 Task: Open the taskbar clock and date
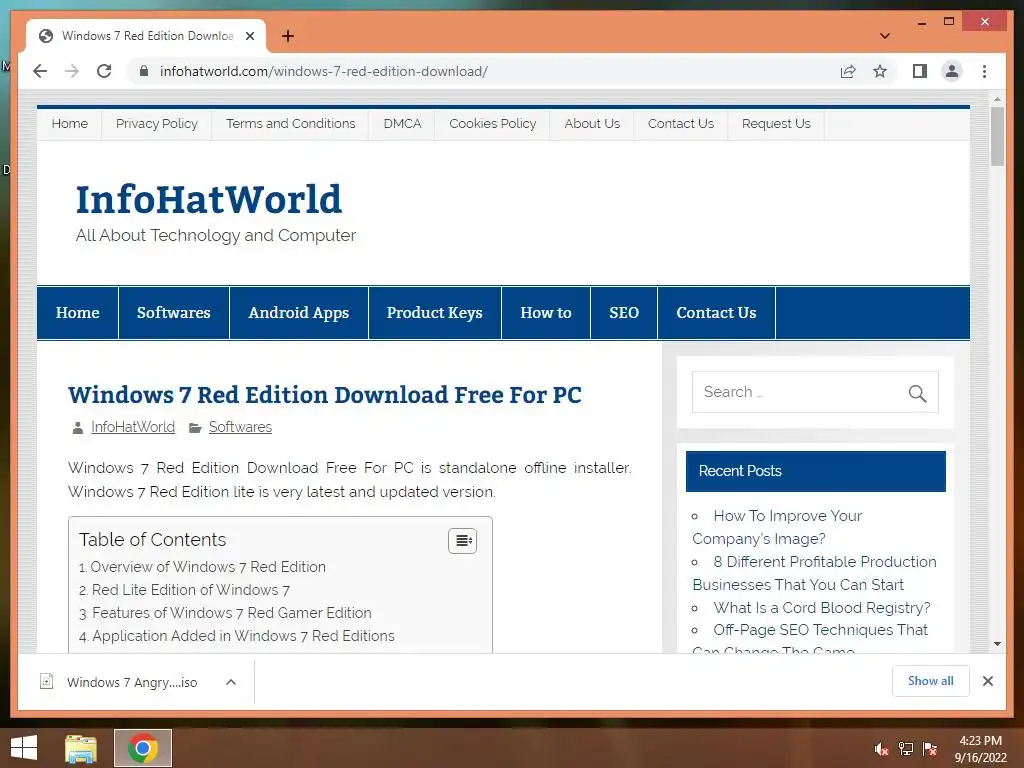coord(980,749)
